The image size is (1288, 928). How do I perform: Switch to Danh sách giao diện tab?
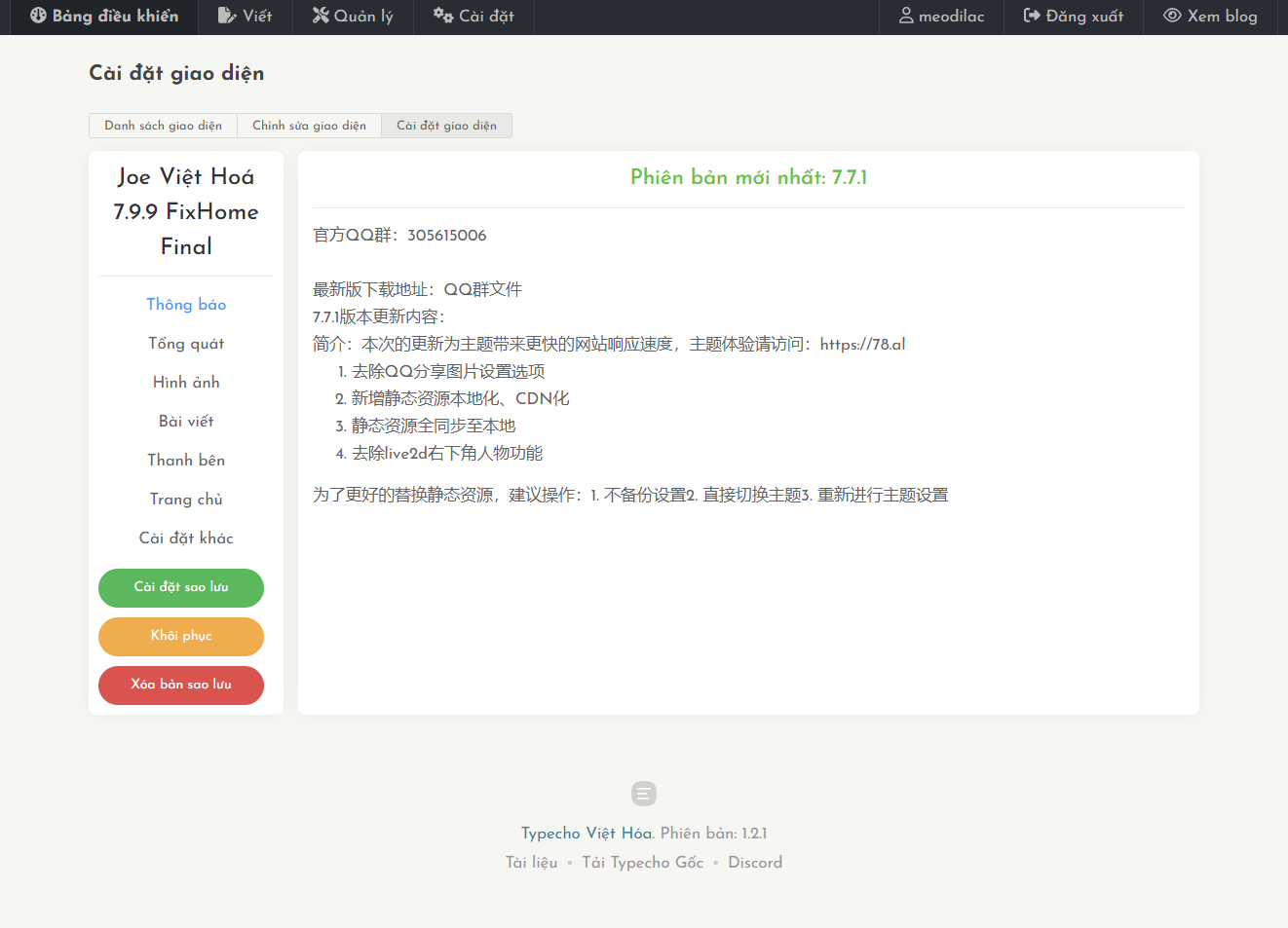point(164,126)
